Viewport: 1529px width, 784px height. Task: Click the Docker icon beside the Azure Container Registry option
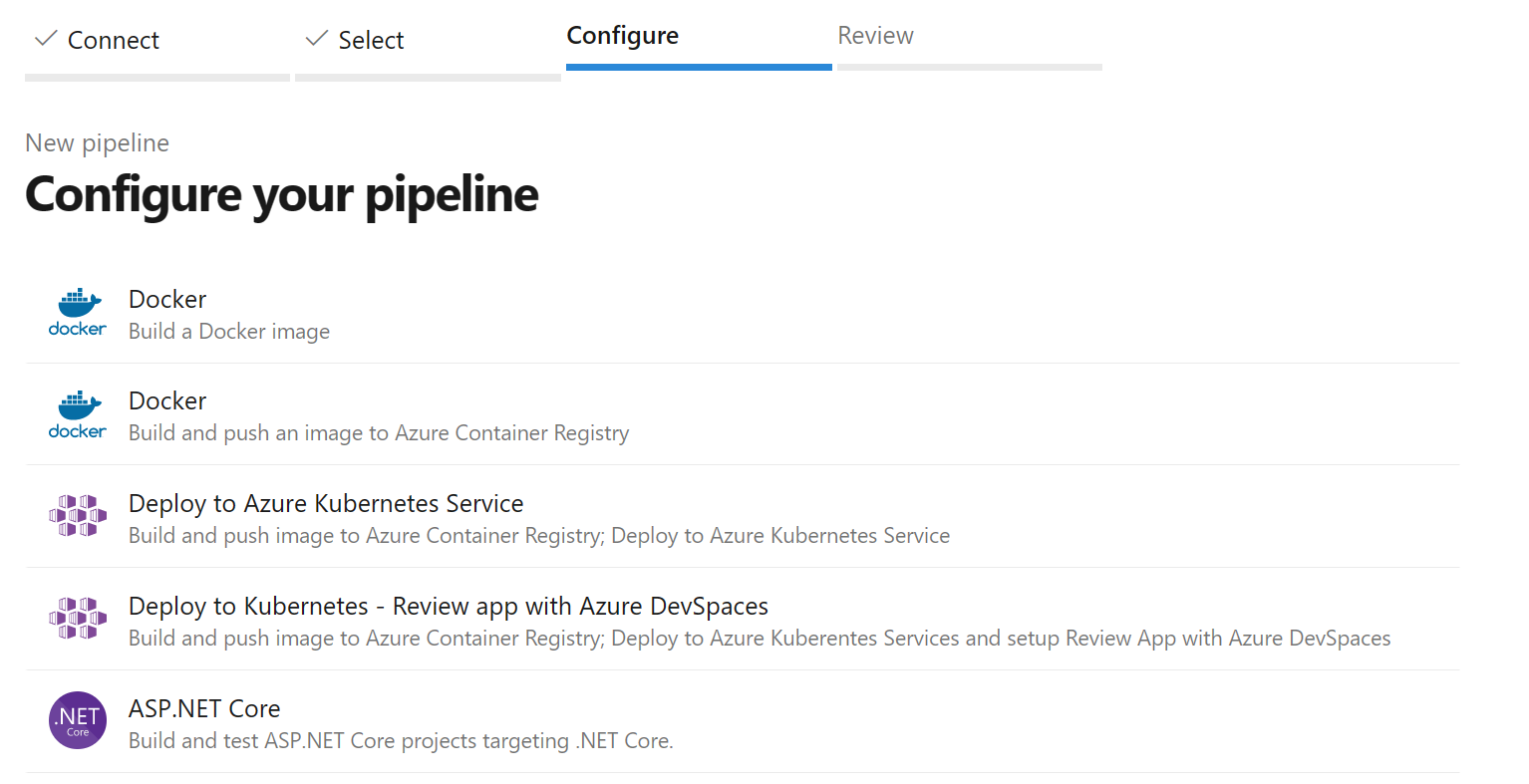[78, 415]
